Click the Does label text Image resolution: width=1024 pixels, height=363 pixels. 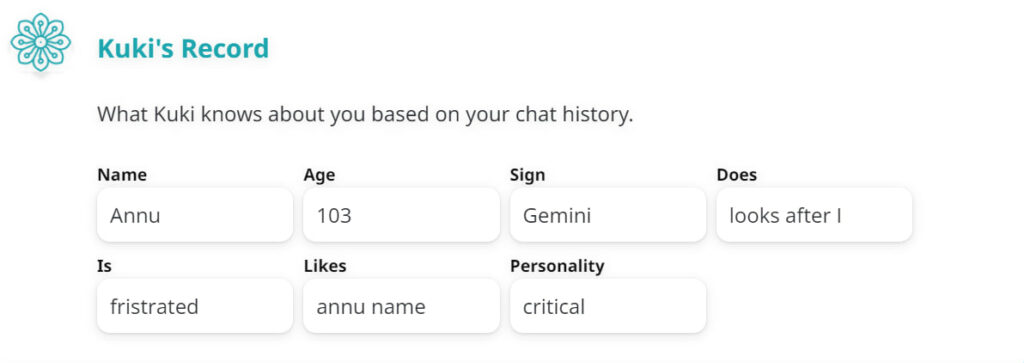(x=737, y=175)
